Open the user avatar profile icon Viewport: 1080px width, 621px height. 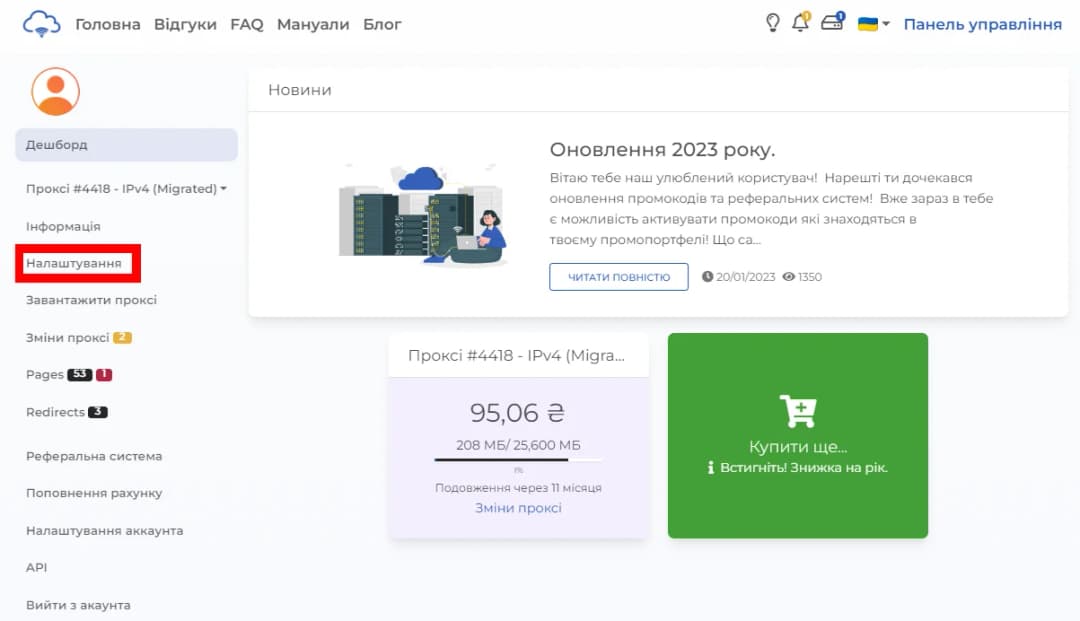tap(55, 91)
